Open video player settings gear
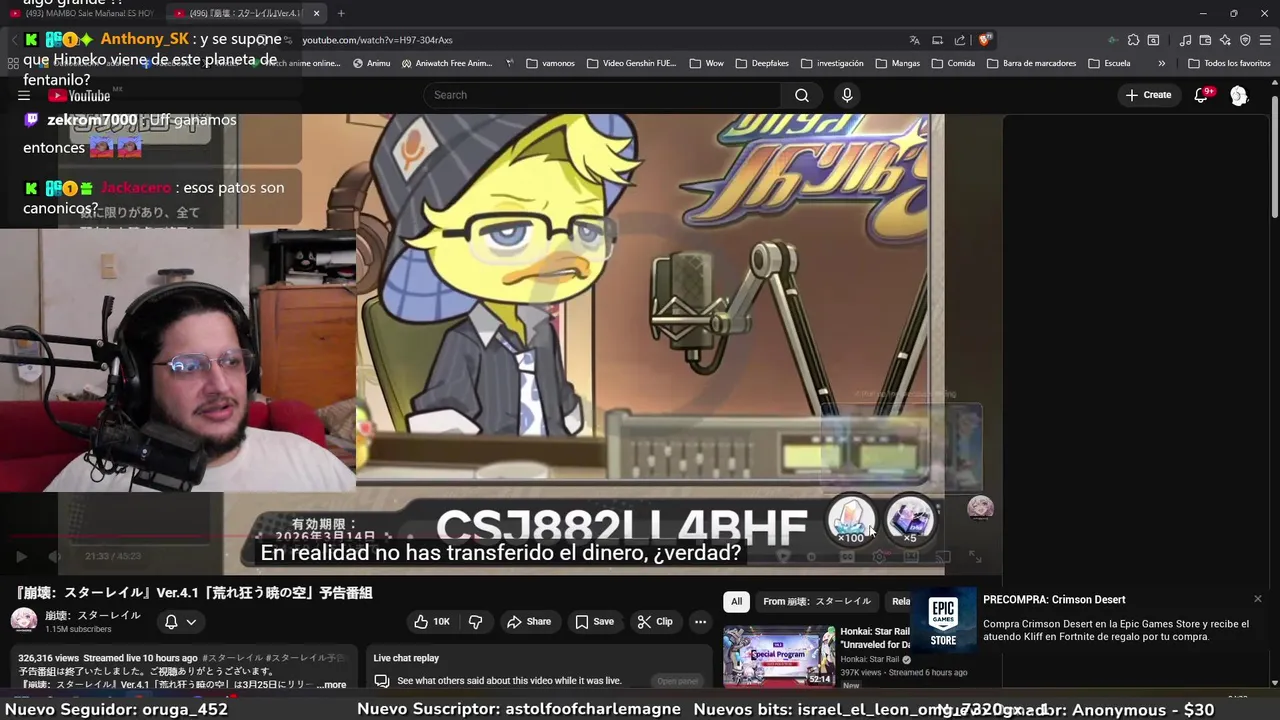 (879, 556)
